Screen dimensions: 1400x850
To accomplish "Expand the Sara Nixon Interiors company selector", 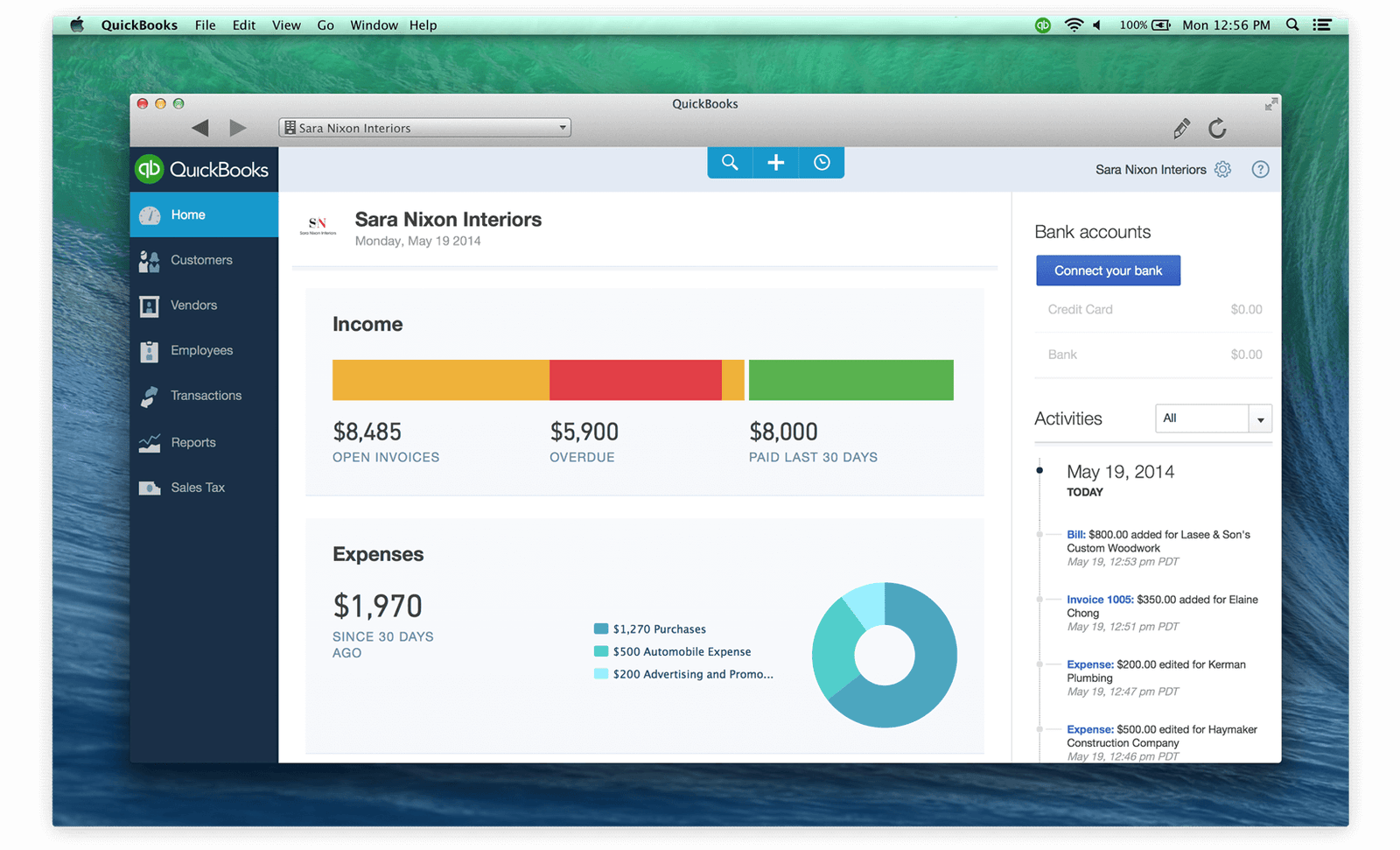I will tap(562, 127).
